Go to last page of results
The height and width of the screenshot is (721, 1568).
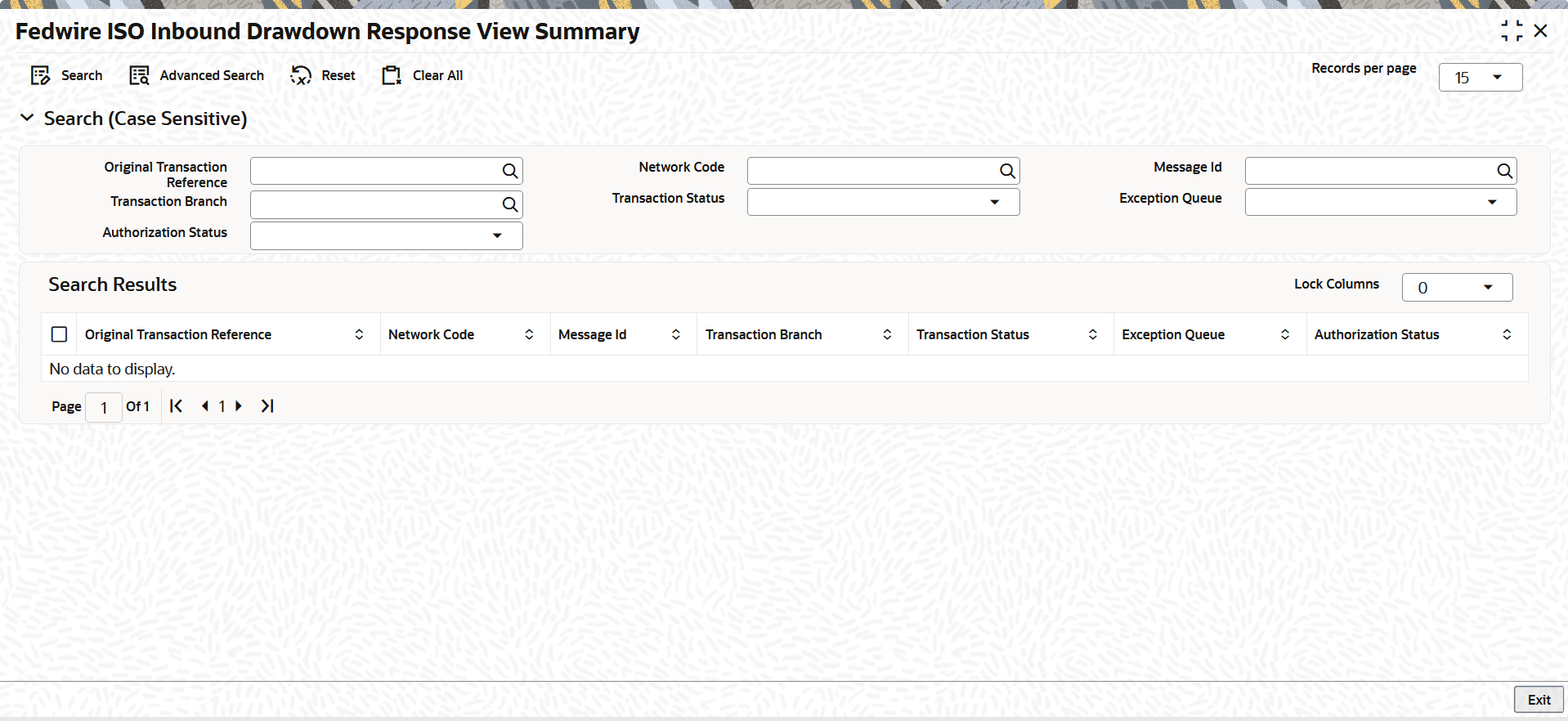point(267,406)
